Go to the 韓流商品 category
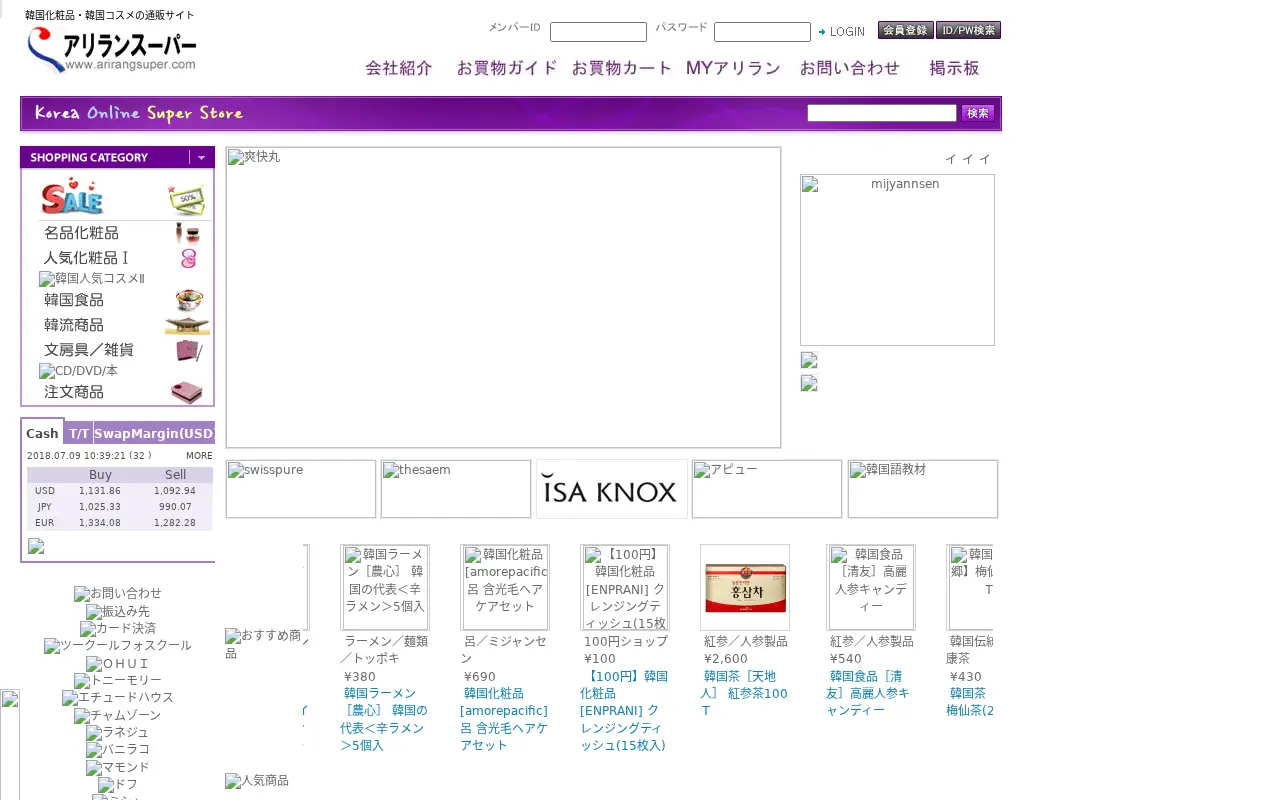The width and height of the screenshot is (1280, 800). (124, 325)
